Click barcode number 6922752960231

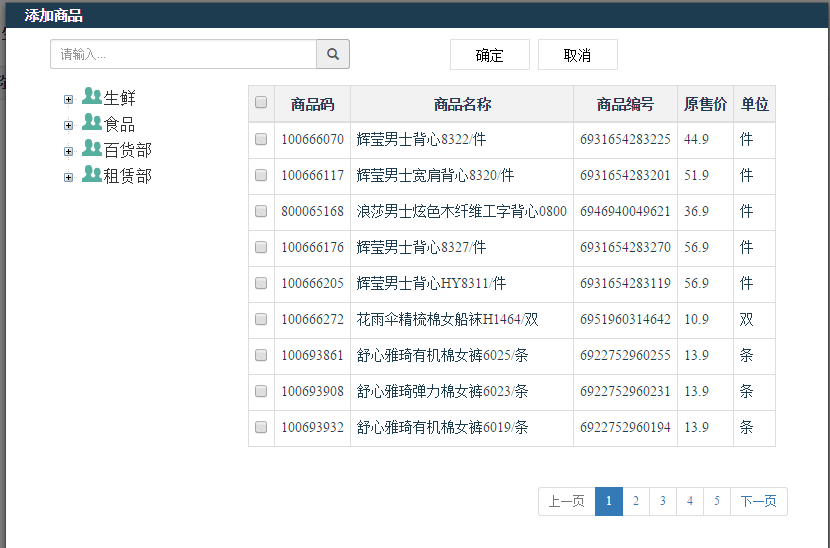point(625,391)
